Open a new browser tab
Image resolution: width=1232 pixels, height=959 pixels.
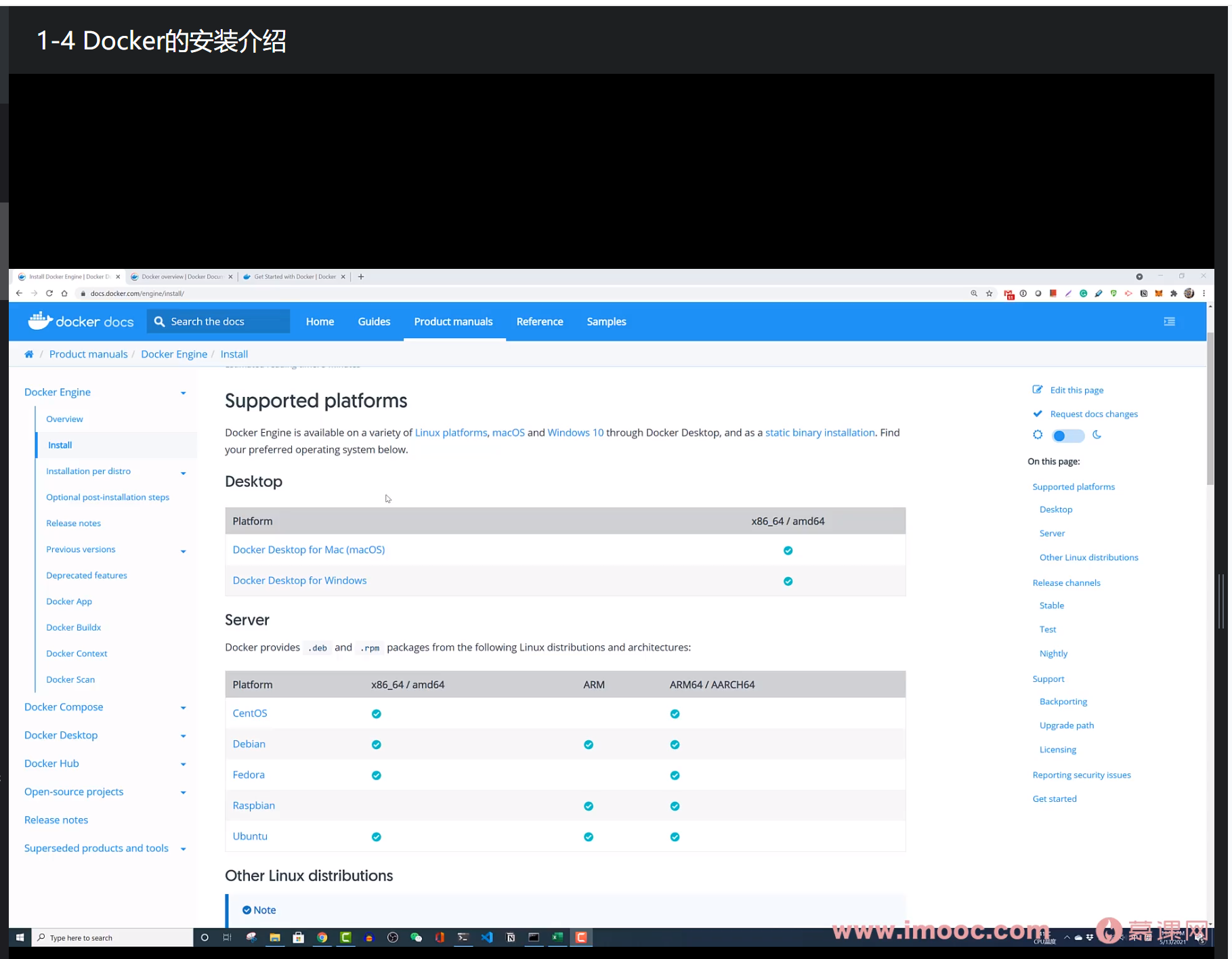coord(361,276)
